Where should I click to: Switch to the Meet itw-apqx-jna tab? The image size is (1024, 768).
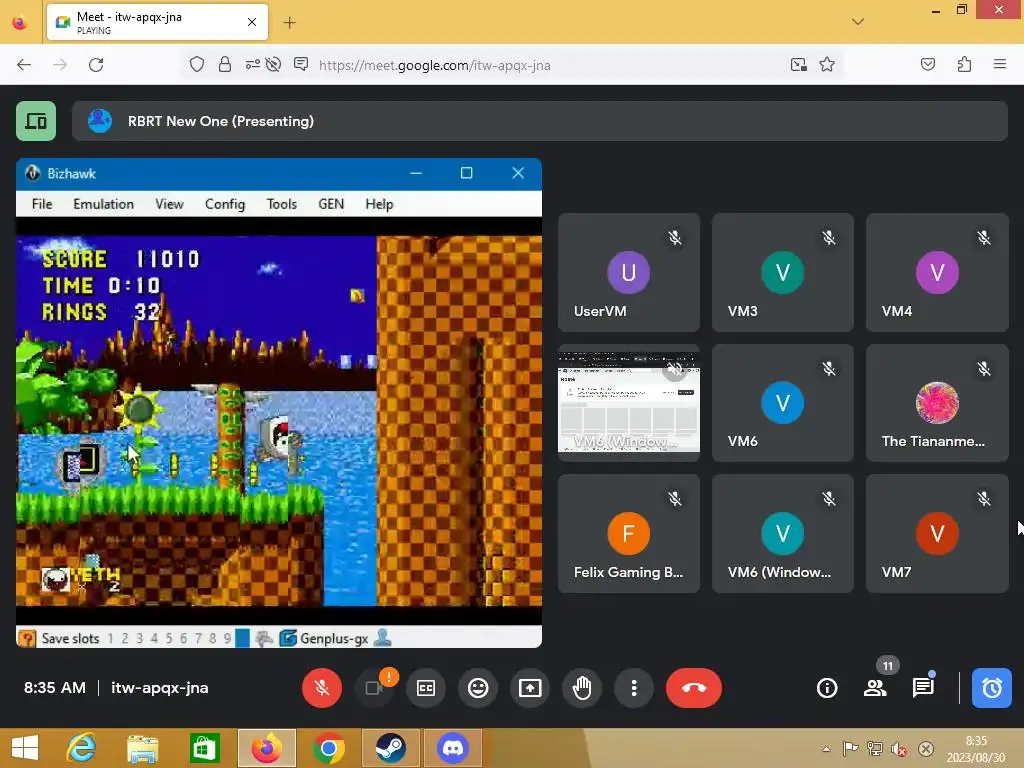coord(157,22)
